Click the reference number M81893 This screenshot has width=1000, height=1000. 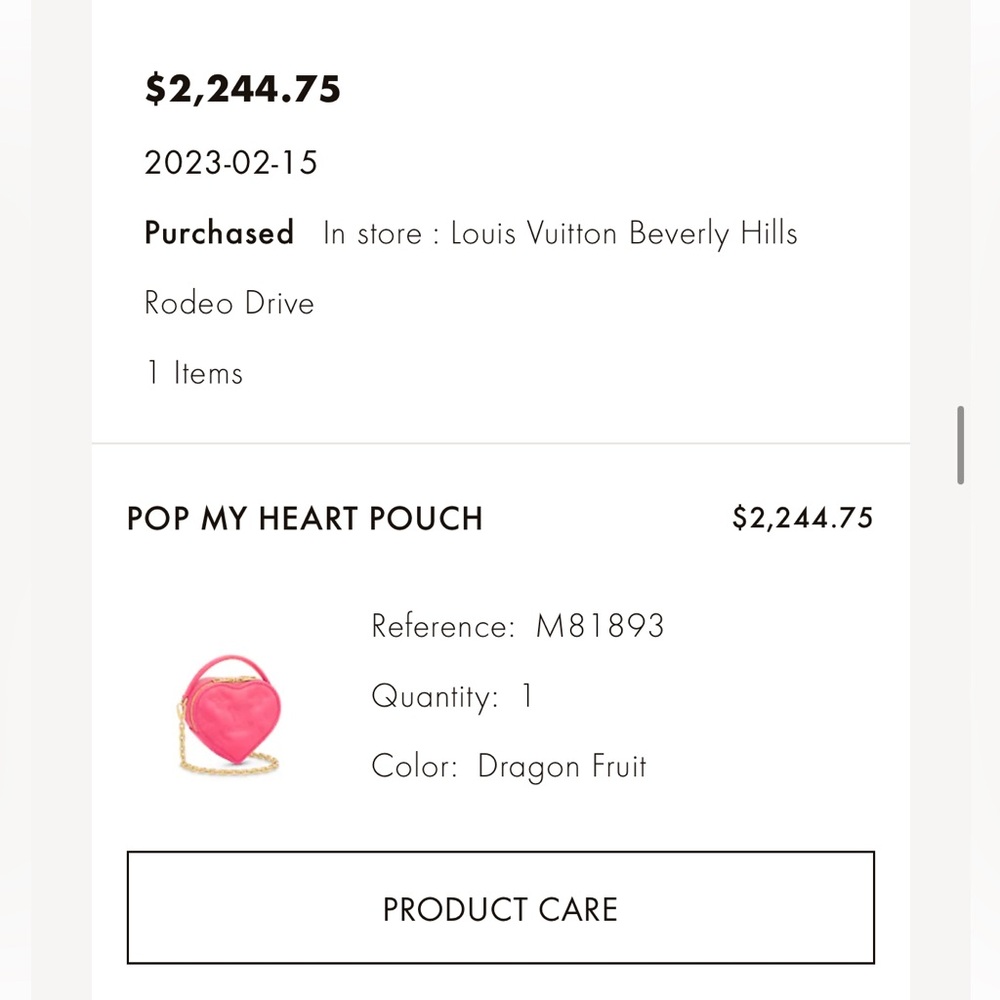pos(598,625)
